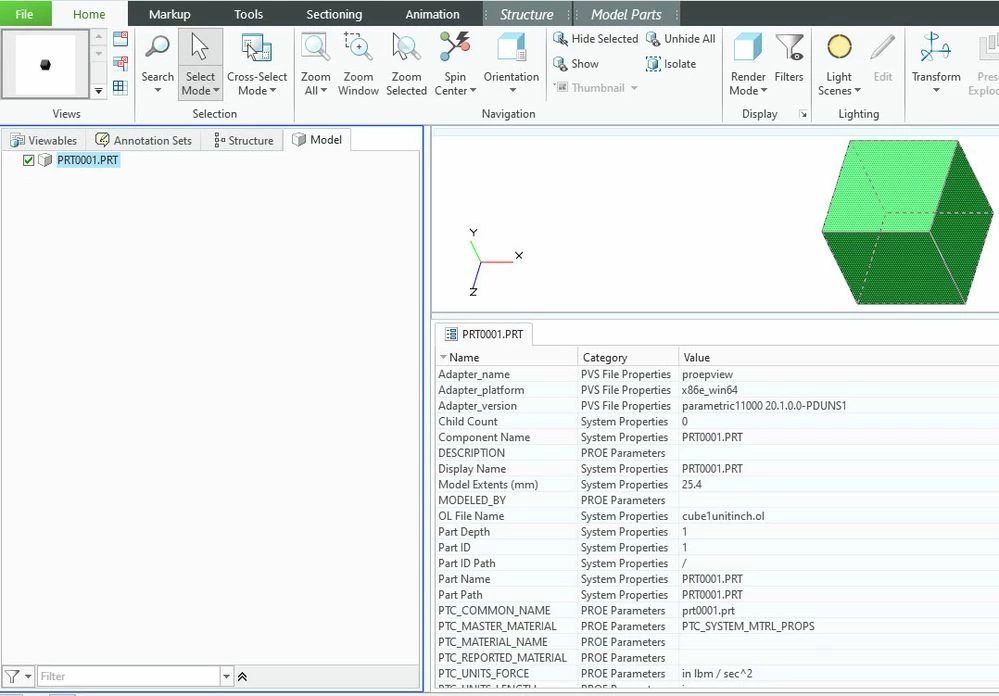Switch to the Viewables panel tab
This screenshot has height=696, width=999.
coord(44,140)
